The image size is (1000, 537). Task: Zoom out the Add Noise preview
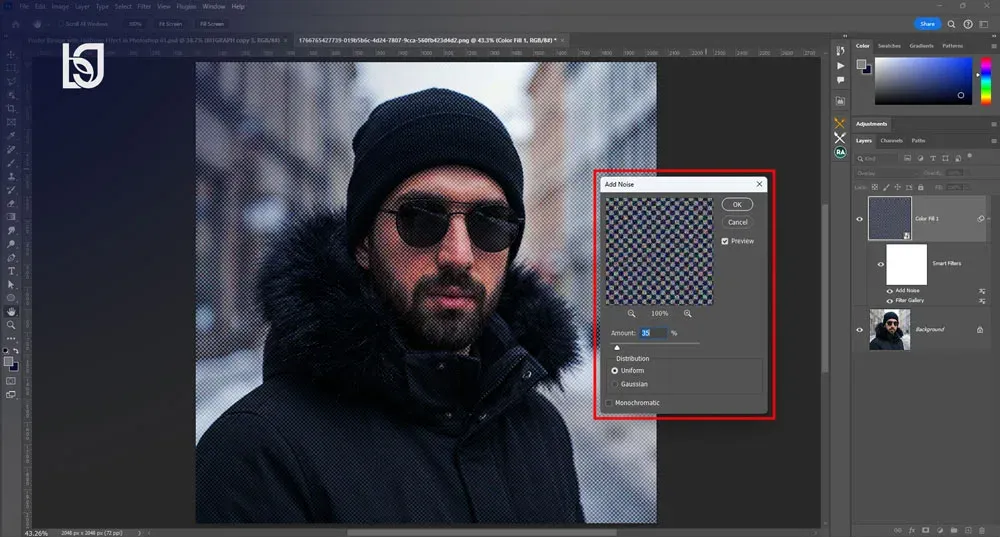631,313
